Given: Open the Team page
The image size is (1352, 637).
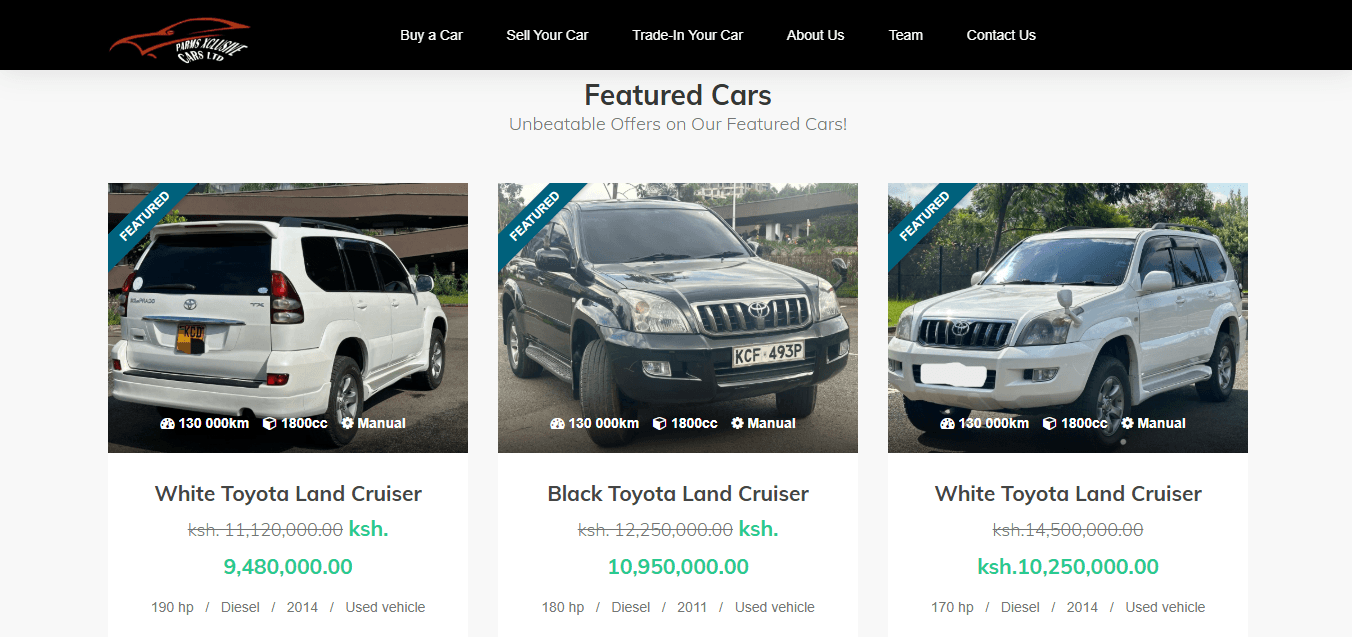Looking at the screenshot, I should [x=905, y=35].
